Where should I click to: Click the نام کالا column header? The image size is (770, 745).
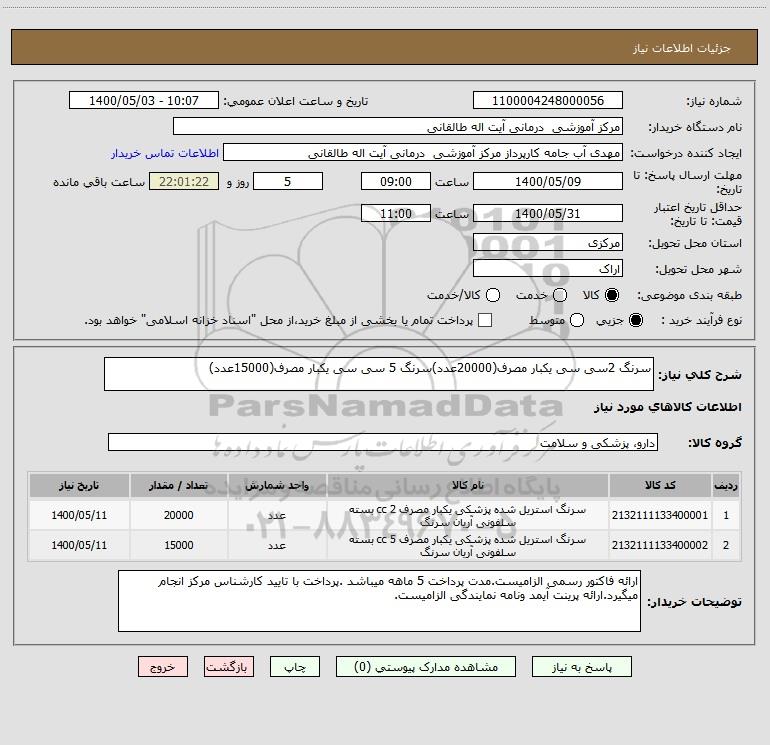pyautogui.click(x=468, y=485)
